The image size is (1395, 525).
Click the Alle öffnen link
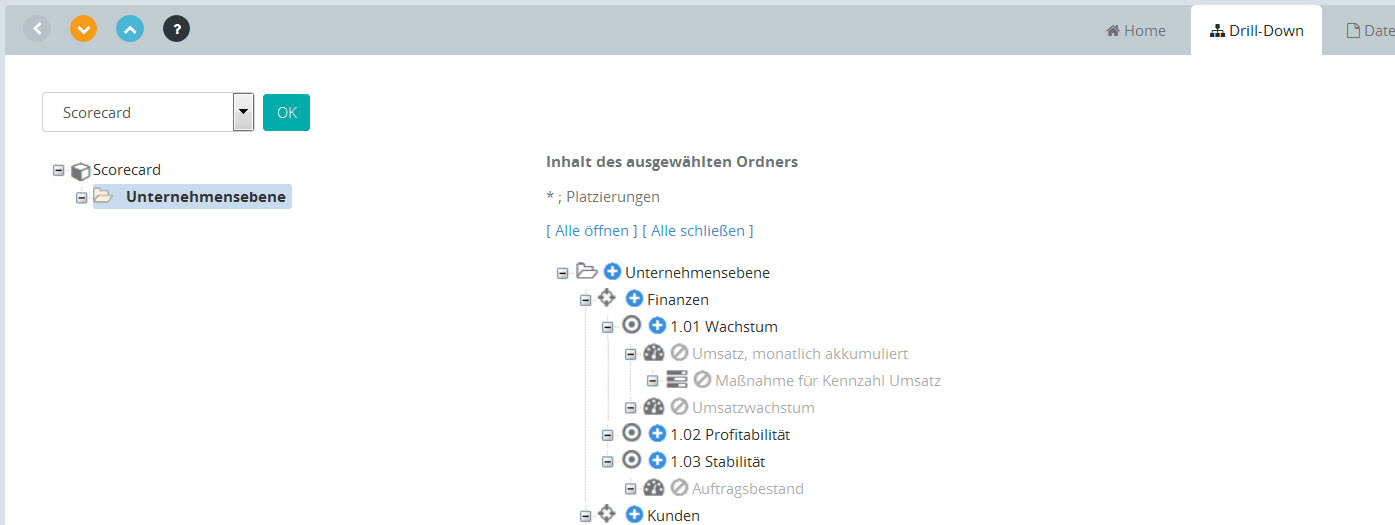[591, 231]
